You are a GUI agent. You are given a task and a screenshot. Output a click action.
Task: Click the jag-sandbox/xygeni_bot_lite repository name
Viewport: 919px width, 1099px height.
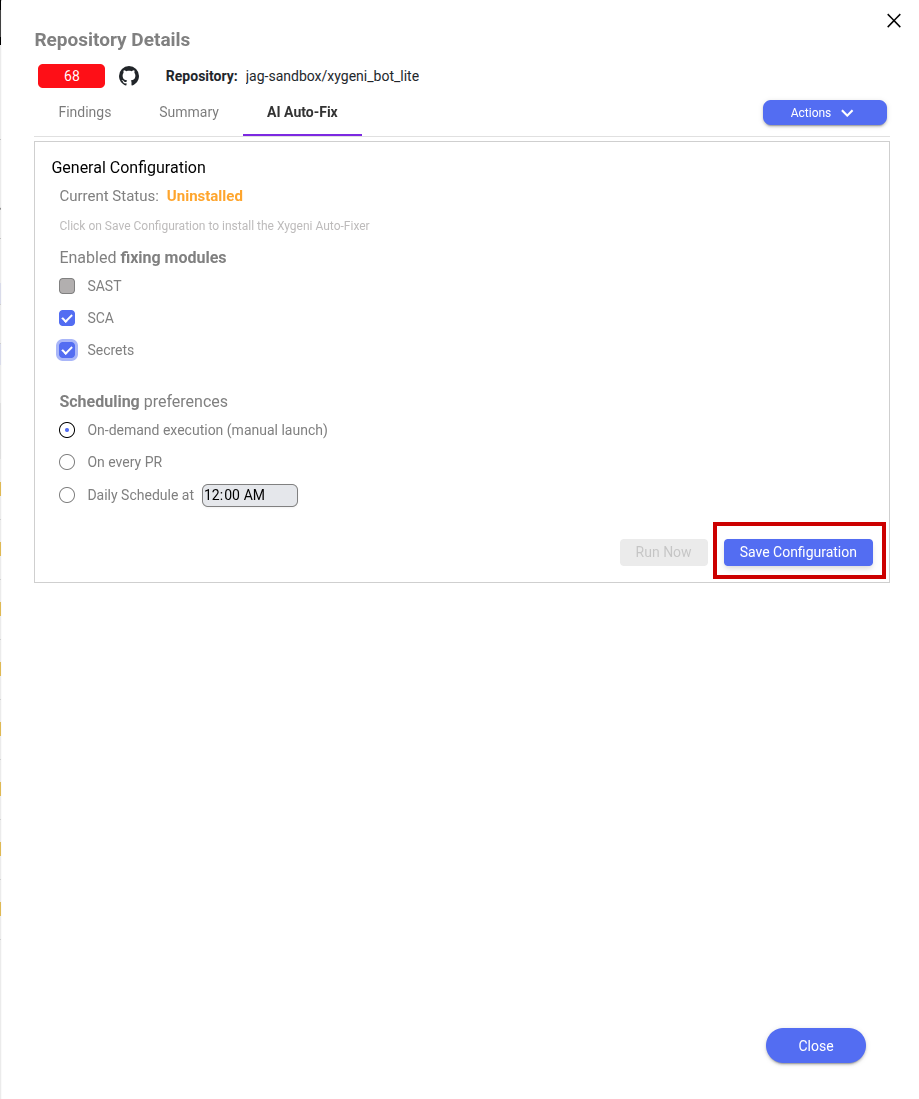[x=332, y=76]
